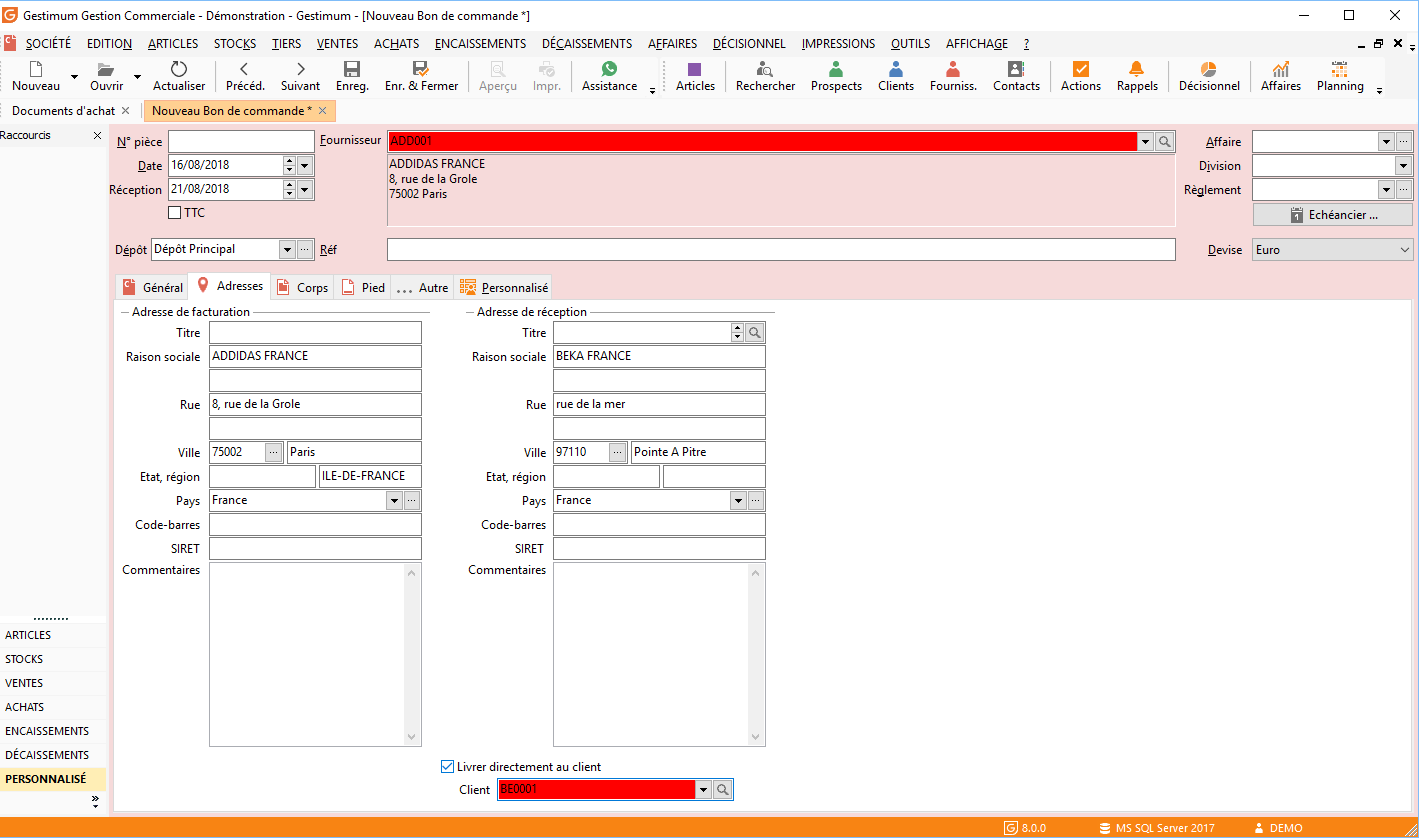Open billing address Pays dropdown
Image resolution: width=1419 pixels, height=838 pixels.
(x=394, y=501)
